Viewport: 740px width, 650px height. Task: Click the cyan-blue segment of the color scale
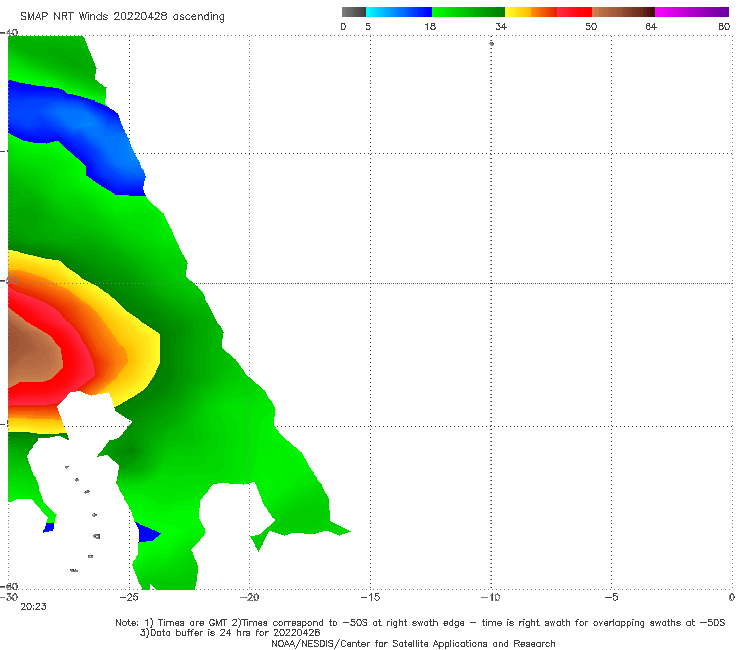pyautogui.click(x=399, y=12)
